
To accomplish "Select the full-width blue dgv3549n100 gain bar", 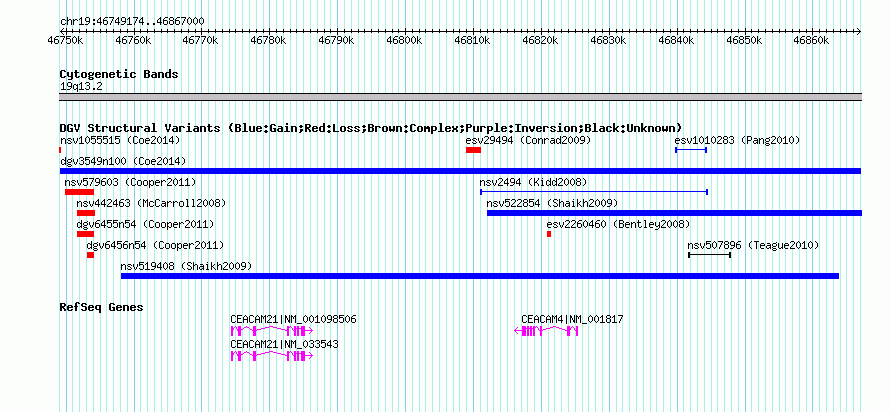I will (460, 171).
